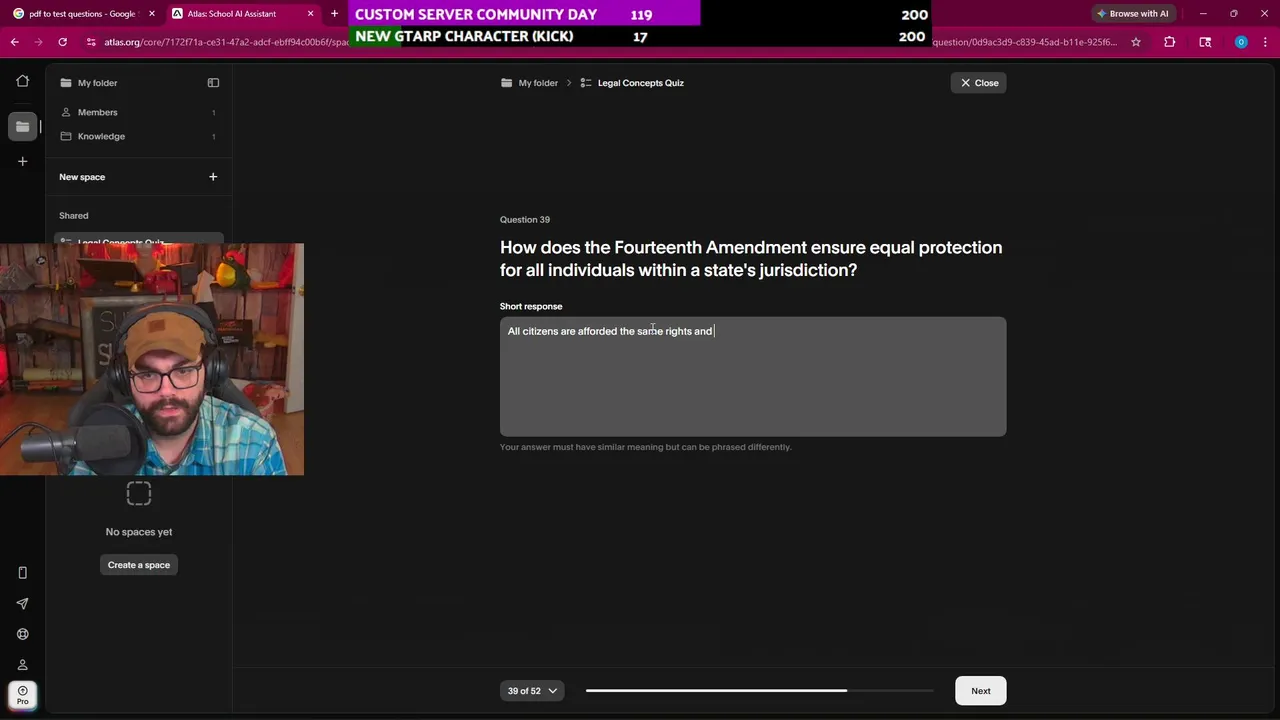The height and width of the screenshot is (720, 1280).
Task: Click the Knowledge count value
Action: tap(213, 136)
